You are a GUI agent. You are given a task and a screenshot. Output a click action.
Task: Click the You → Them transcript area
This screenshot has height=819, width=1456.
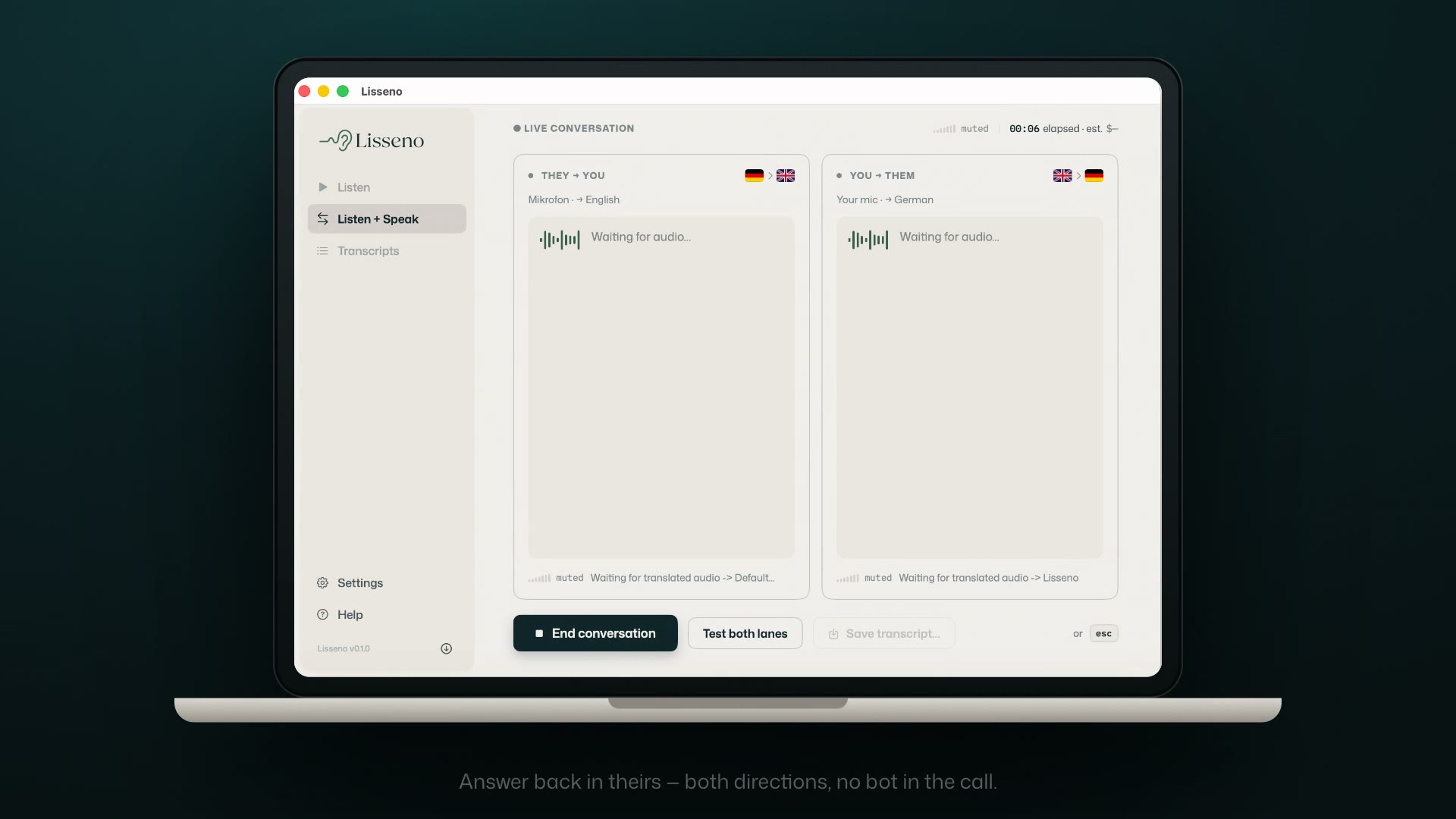[x=970, y=388]
